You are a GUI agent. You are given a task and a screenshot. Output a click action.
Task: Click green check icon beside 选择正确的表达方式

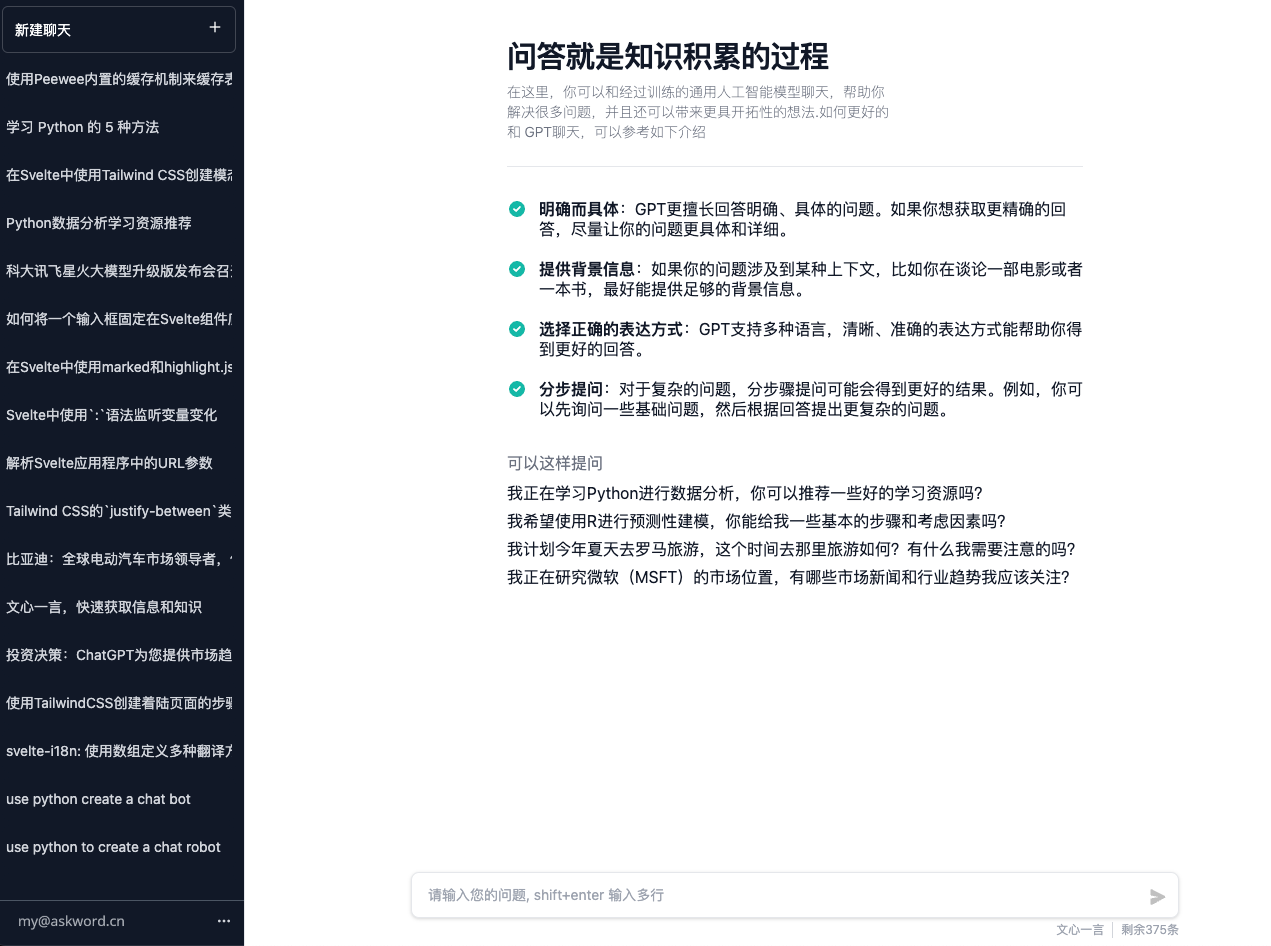[x=517, y=329]
